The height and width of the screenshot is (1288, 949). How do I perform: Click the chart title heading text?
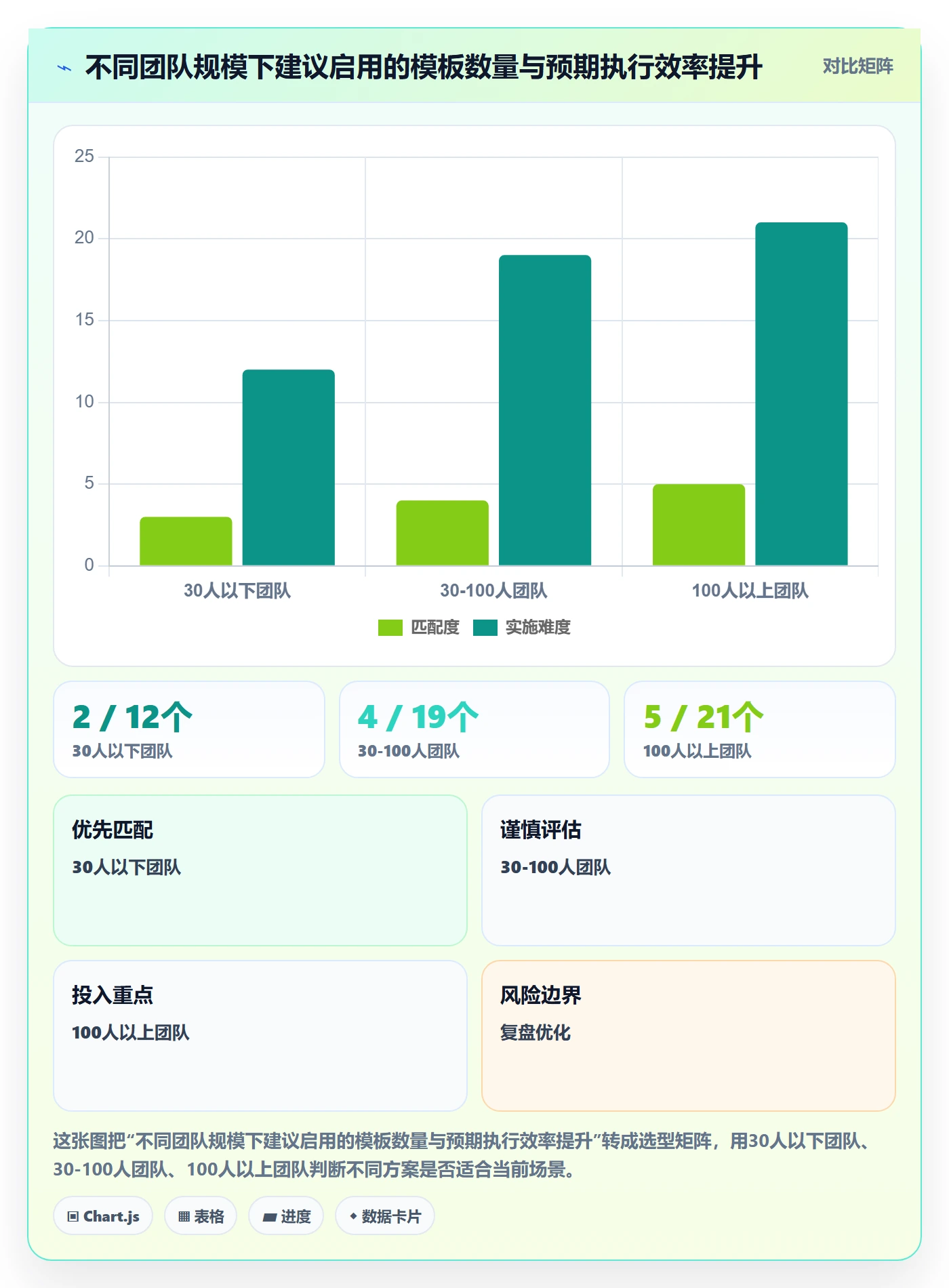pyautogui.click(x=424, y=67)
